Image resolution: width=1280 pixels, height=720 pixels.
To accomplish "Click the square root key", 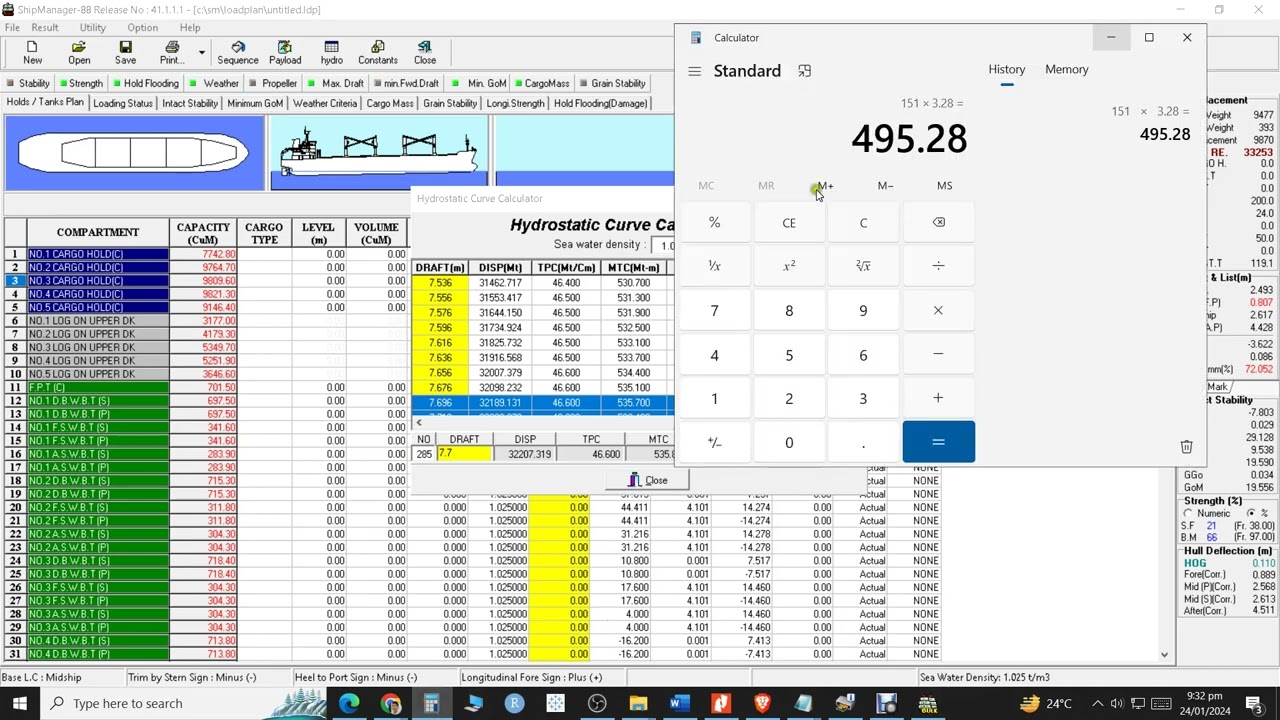I will point(863,266).
